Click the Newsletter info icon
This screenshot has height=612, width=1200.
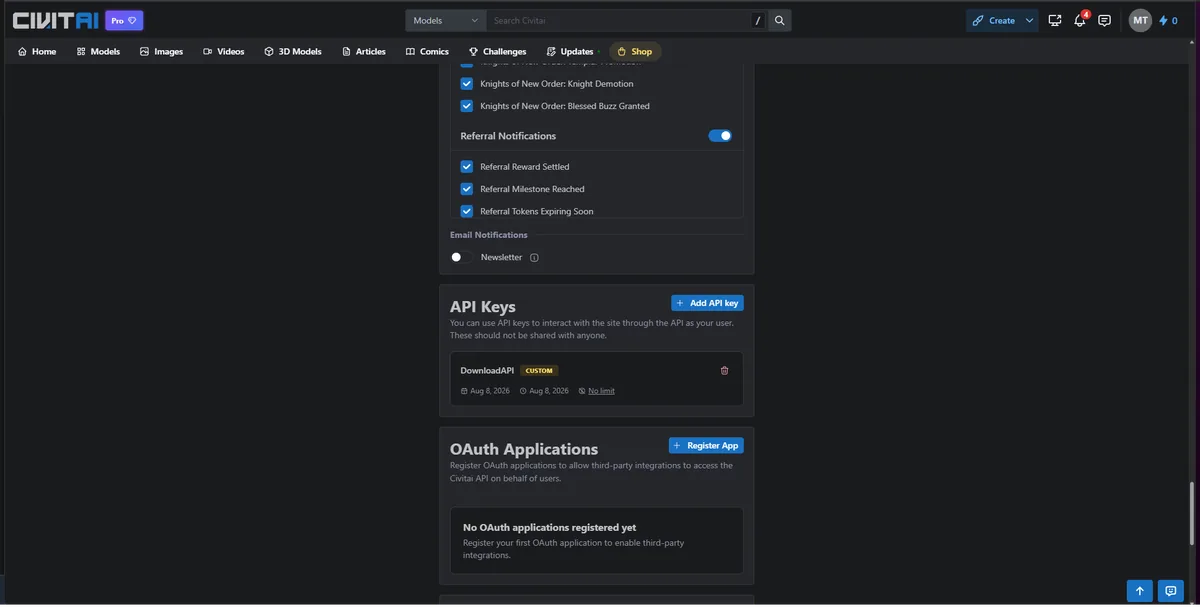click(x=534, y=258)
